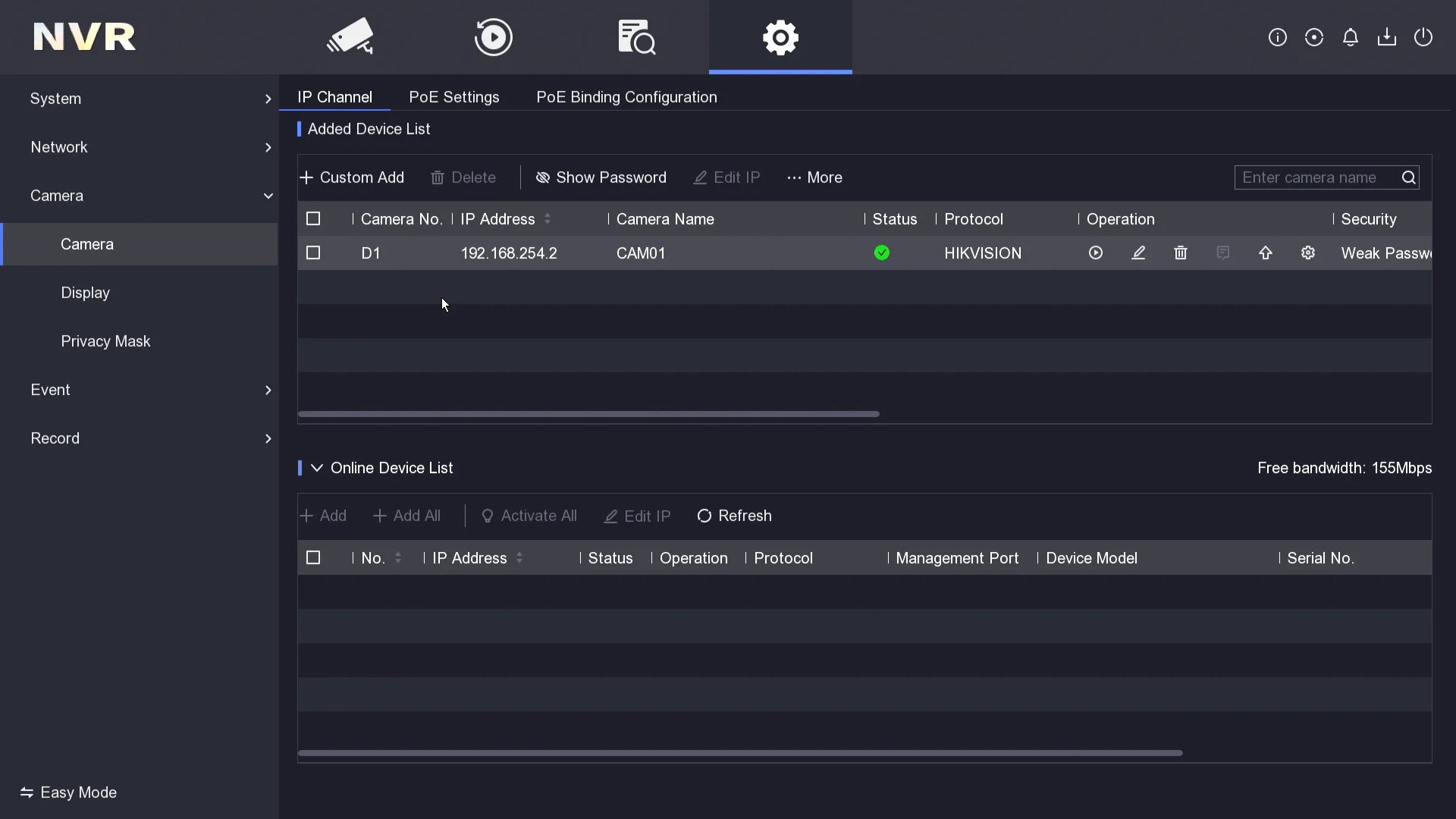Viewport: 1456px width, 819px height.
Task: Click the upgrade/upload arrow icon for CAM01
Action: pos(1266,253)
